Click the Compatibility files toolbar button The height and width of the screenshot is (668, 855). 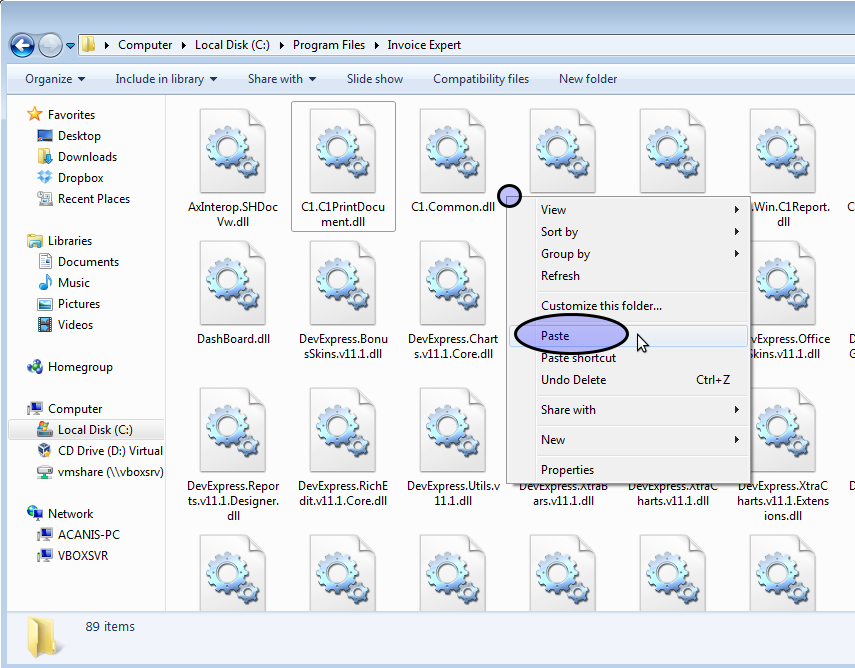[481, 79]
